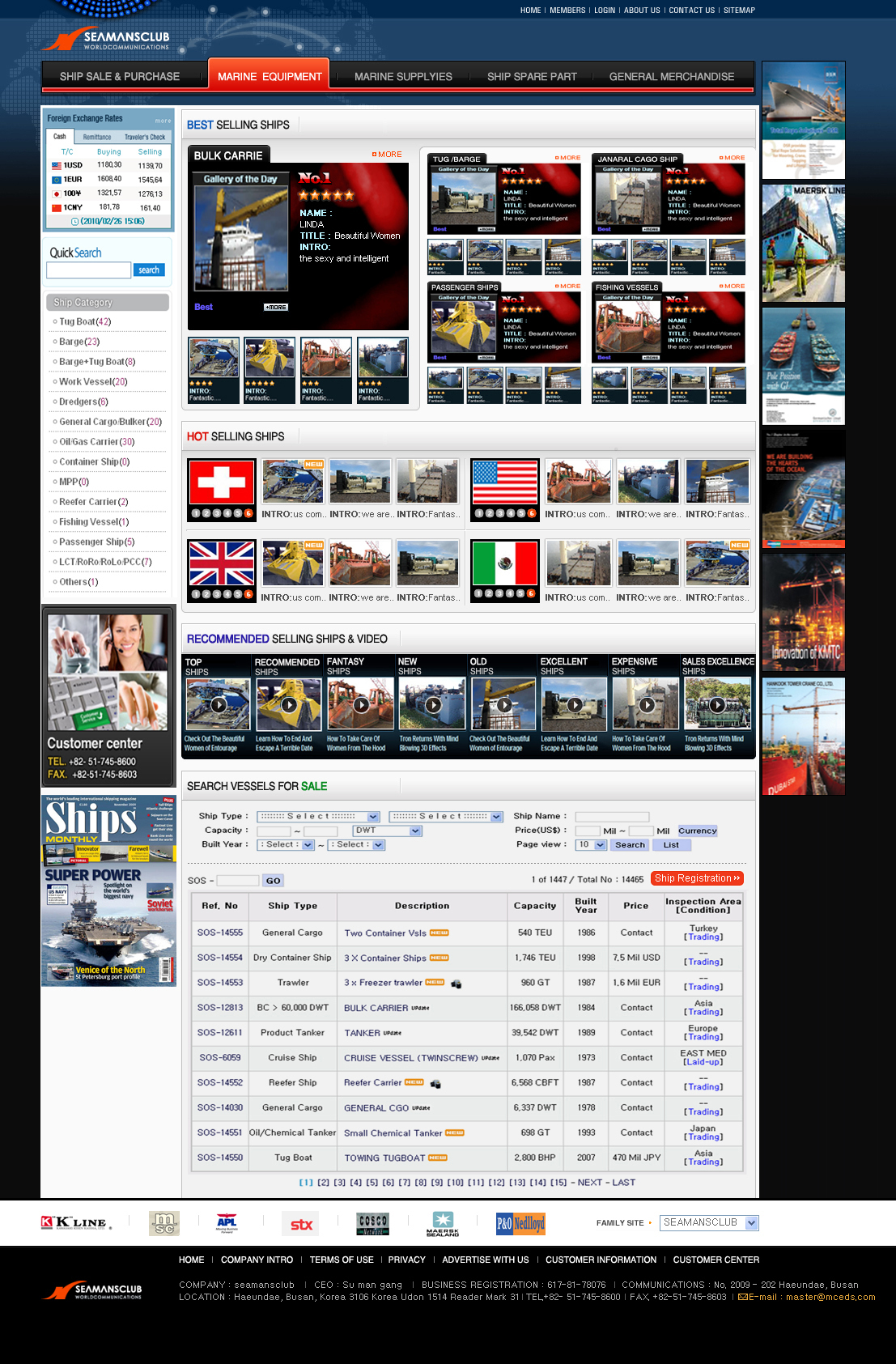The width and height of the screenshot is (896, 1364).
Task: Play the TOP SHIPS video
Action: click(218, 704)
